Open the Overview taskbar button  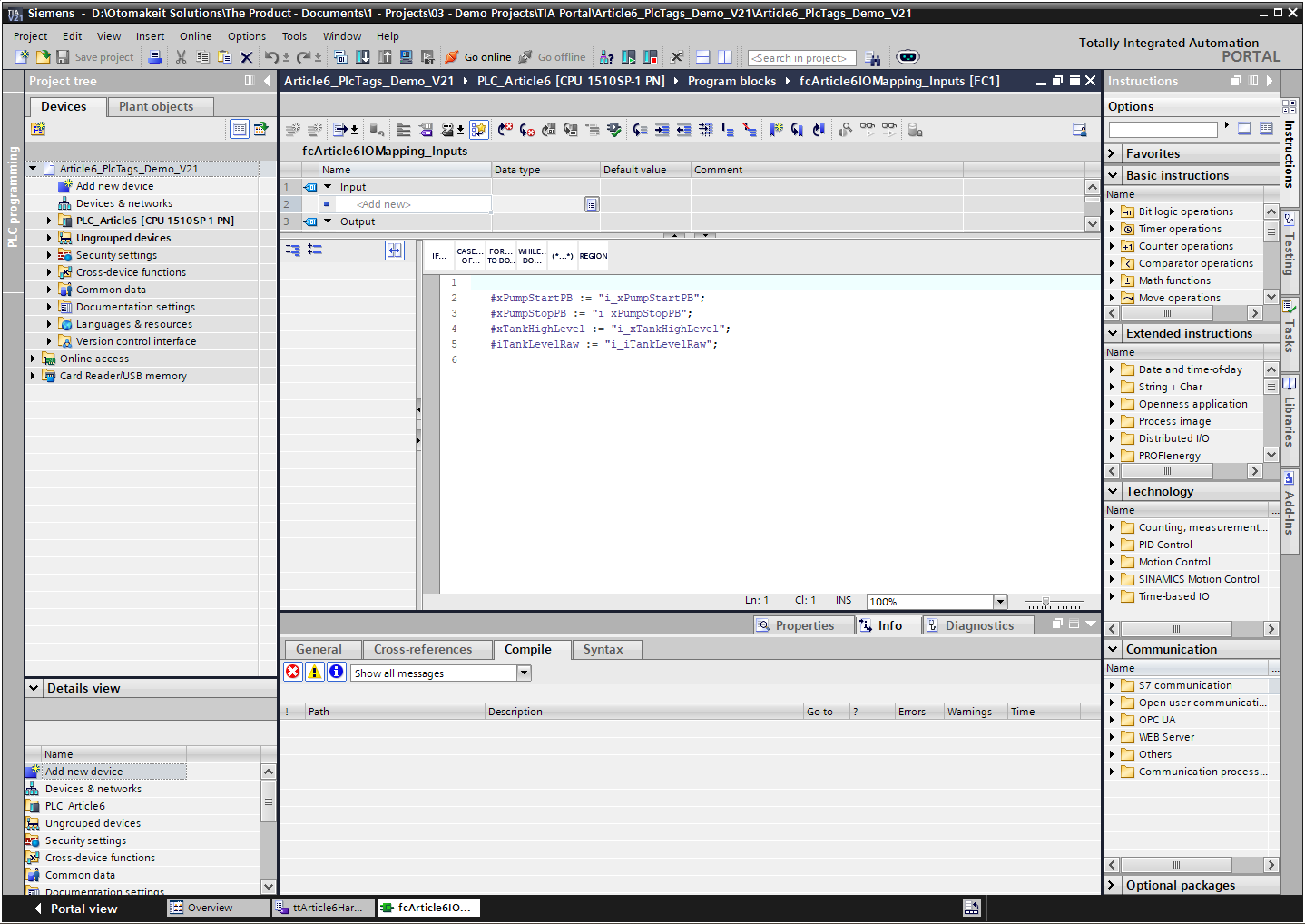coord(219,908)
